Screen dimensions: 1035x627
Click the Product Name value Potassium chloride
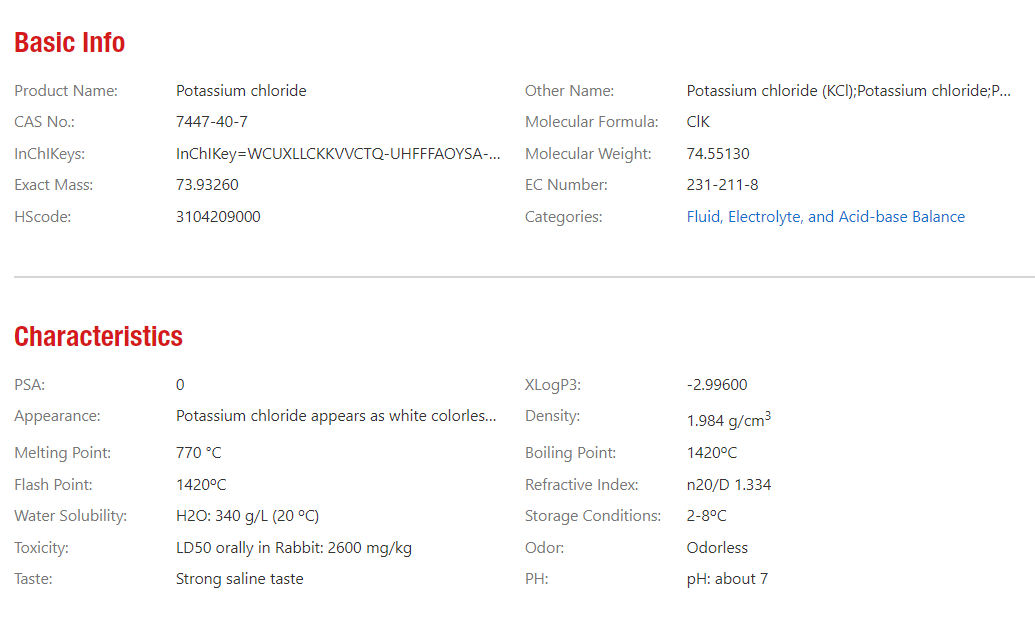coord(241,91)
